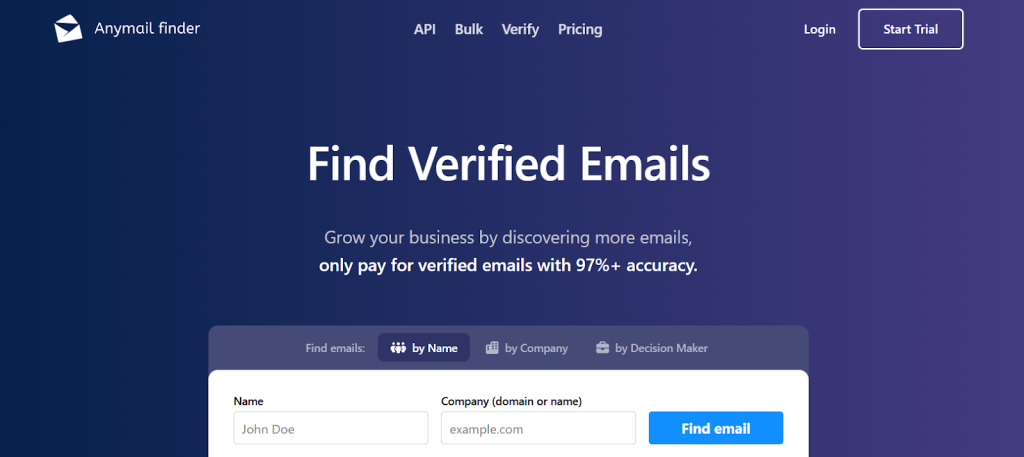Open the API page from navigation
Screen dimensions: 1024x457
[424, 29]
